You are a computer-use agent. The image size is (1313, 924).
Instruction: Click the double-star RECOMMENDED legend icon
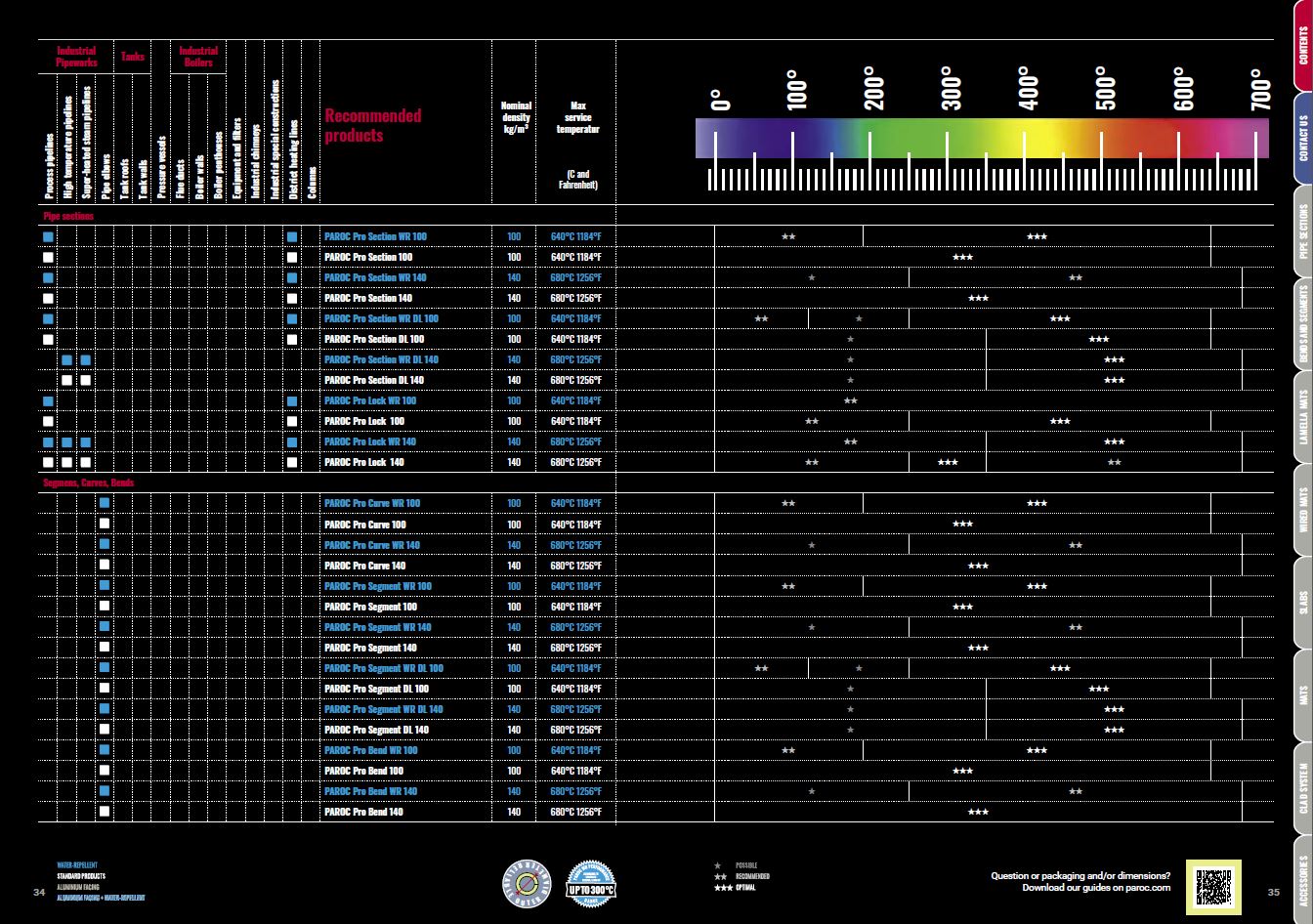tap(721, 876)
